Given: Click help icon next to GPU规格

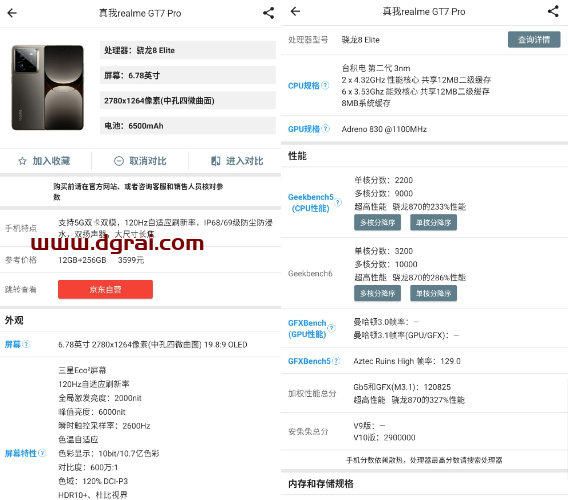Looking at the screenshot, I should coord(325,129).
